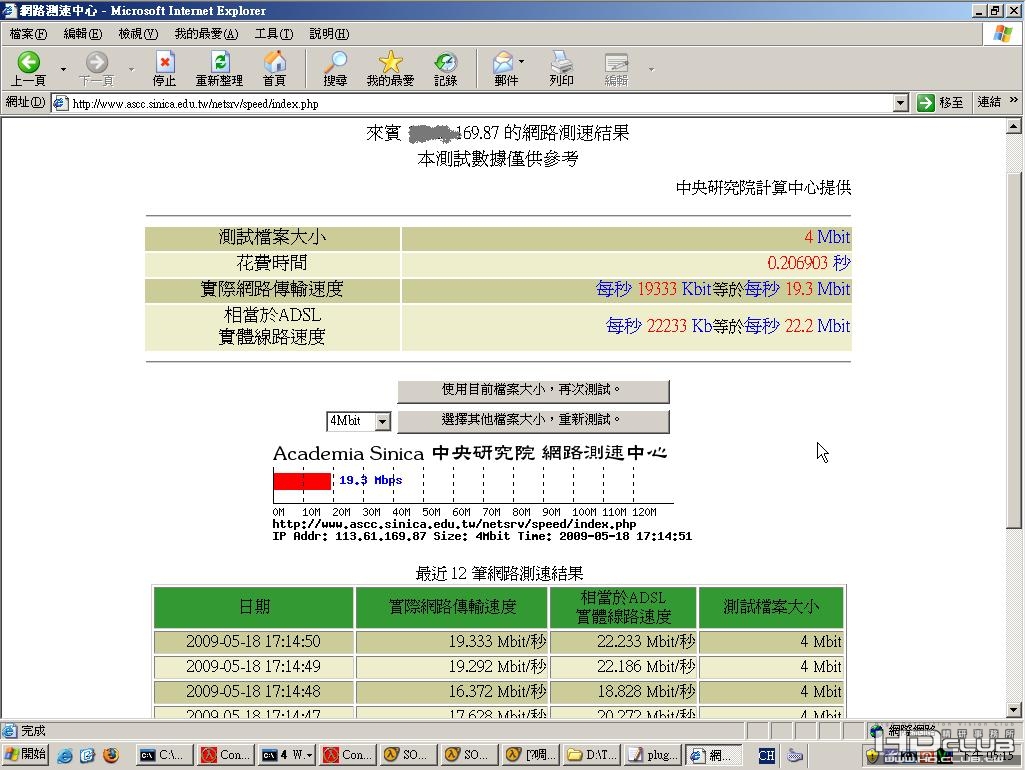1026x770 pixels.
Task: Open the D:\T... folder taskbar button
Action: [592, 755]
